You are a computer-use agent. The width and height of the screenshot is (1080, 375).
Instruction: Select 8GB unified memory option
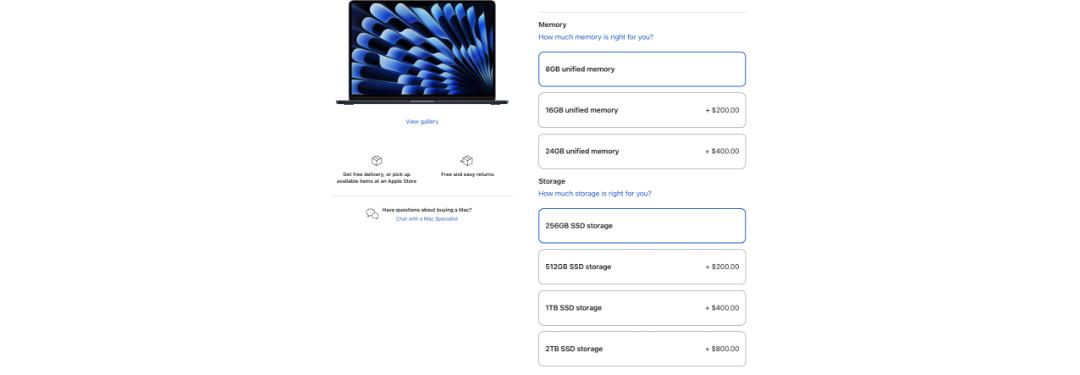click(x=642, y=69)
